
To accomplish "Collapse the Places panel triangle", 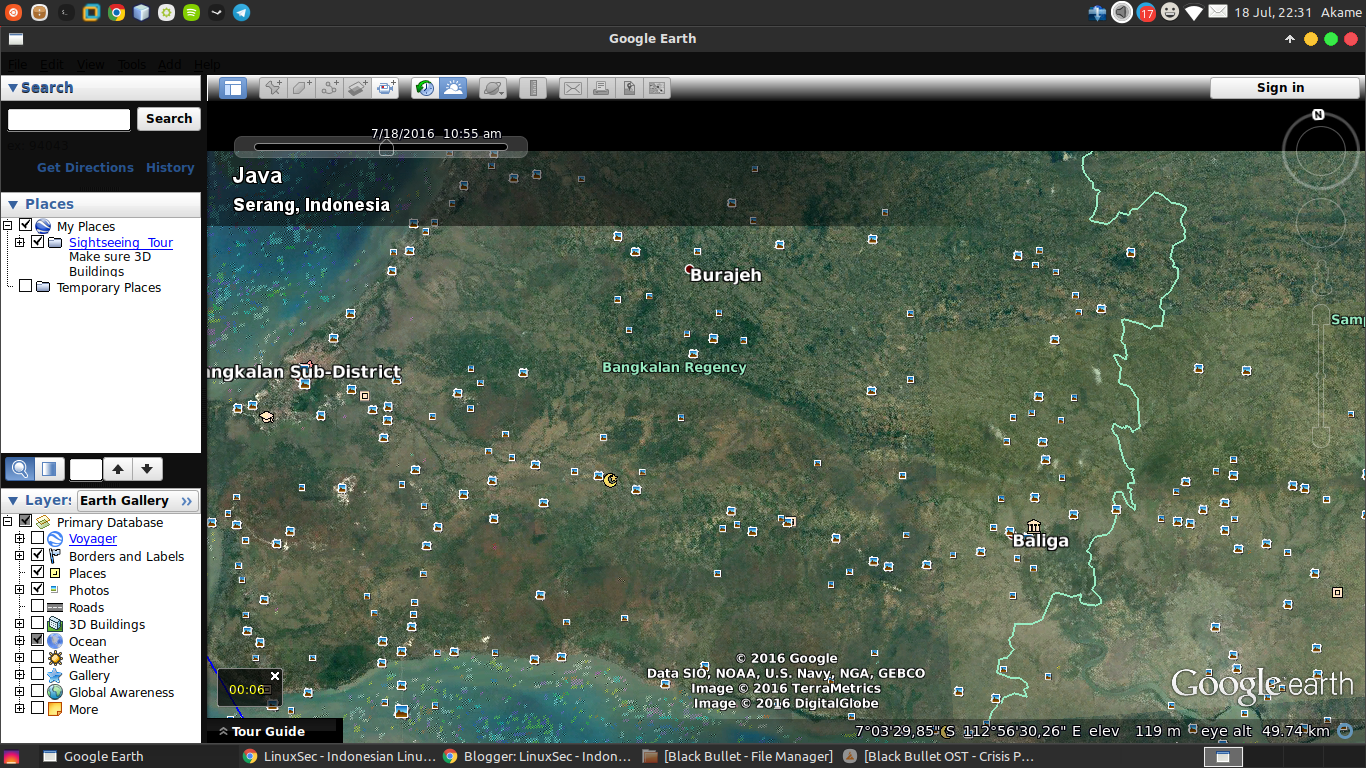I will (x=13, y=204).
